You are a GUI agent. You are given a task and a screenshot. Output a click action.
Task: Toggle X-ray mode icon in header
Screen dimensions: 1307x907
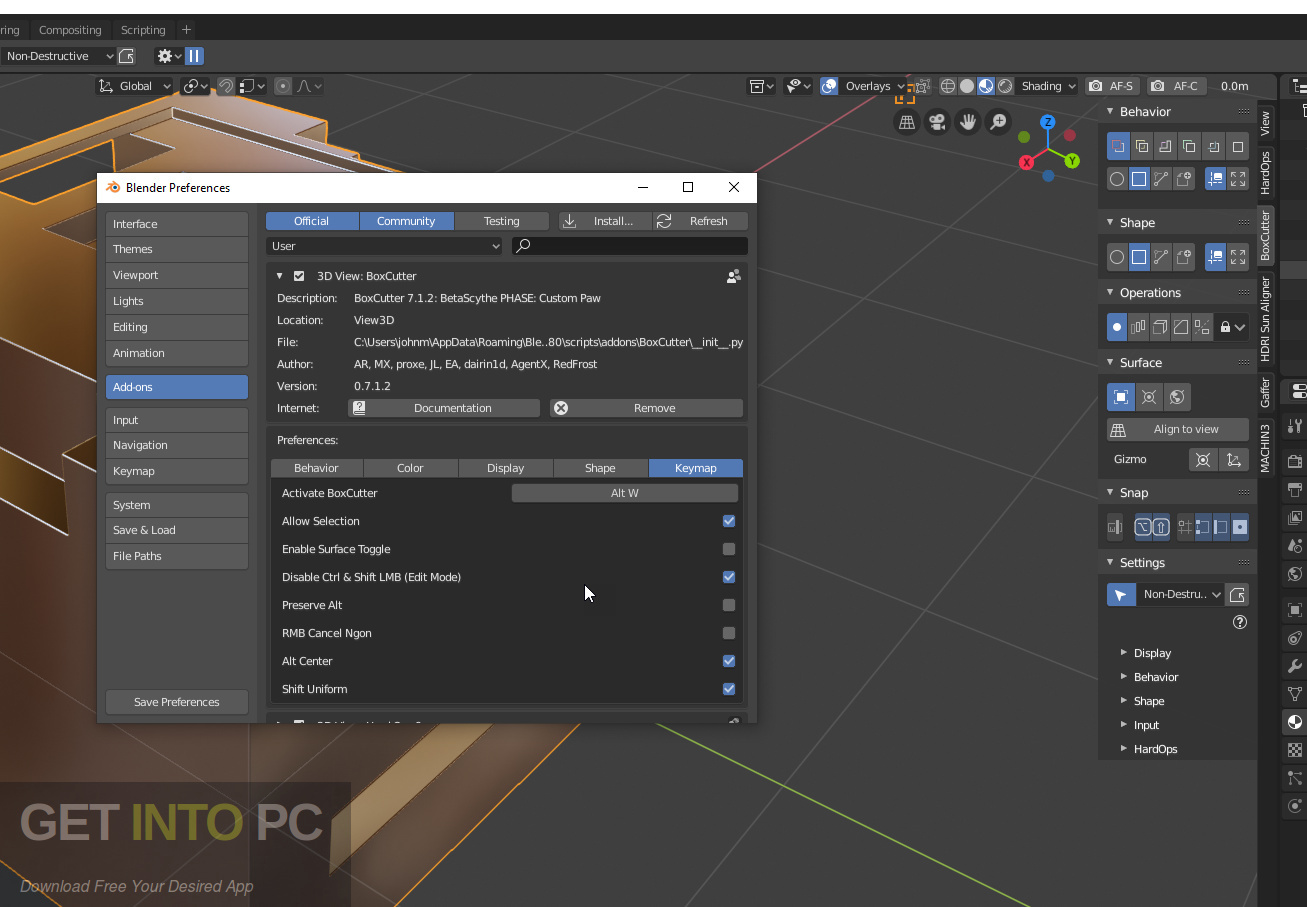click(x=922, y=86)
